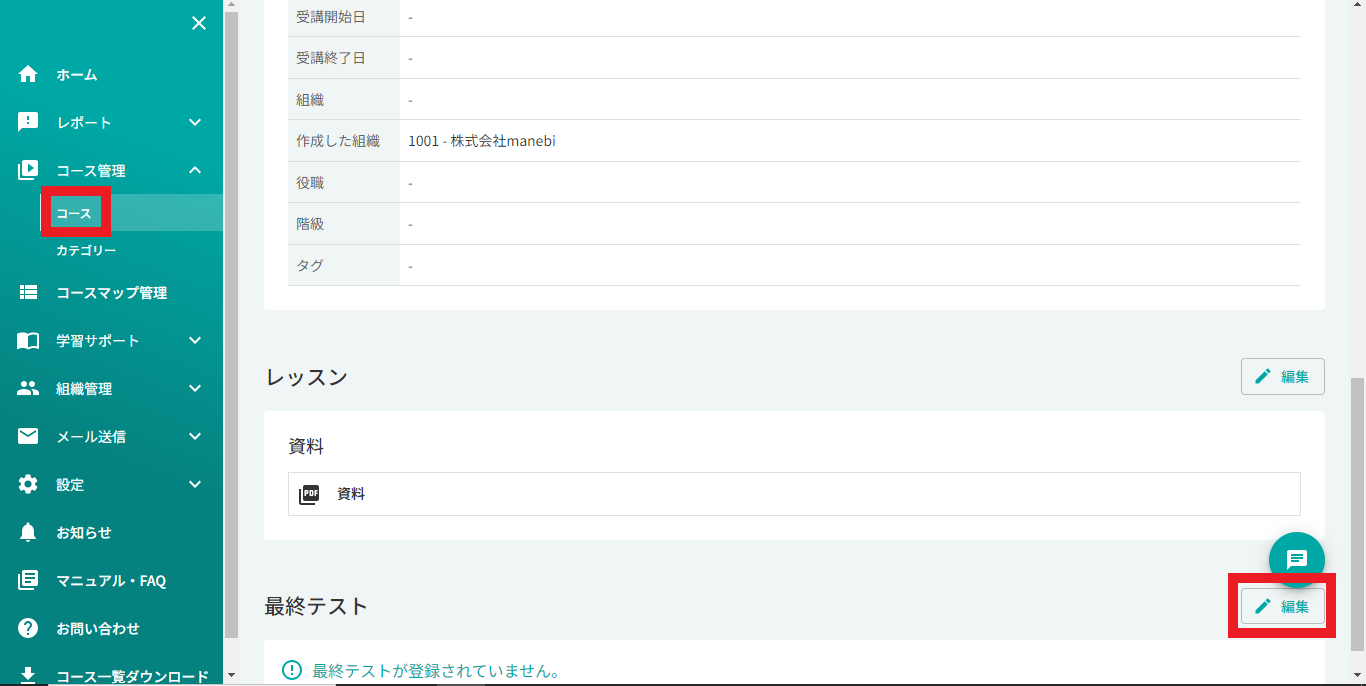Click the 組織管理 people icon
Screen dimensions: 1366x686
(x=28, y=389)
